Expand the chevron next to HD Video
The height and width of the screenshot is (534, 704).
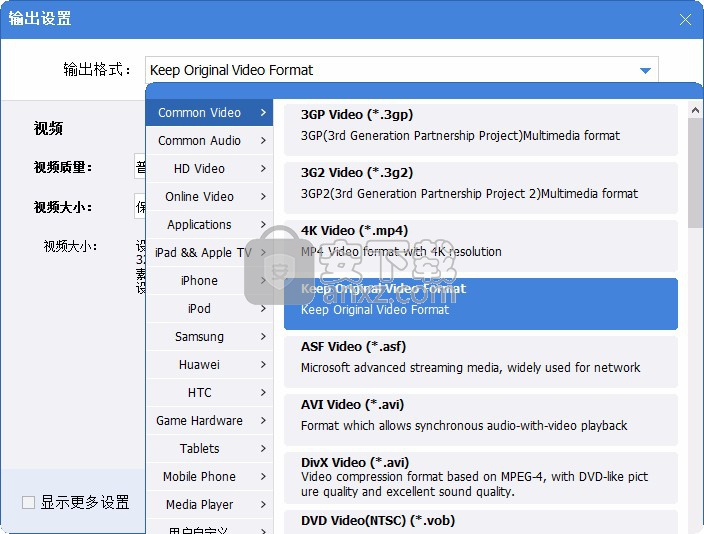pos(264,168)
